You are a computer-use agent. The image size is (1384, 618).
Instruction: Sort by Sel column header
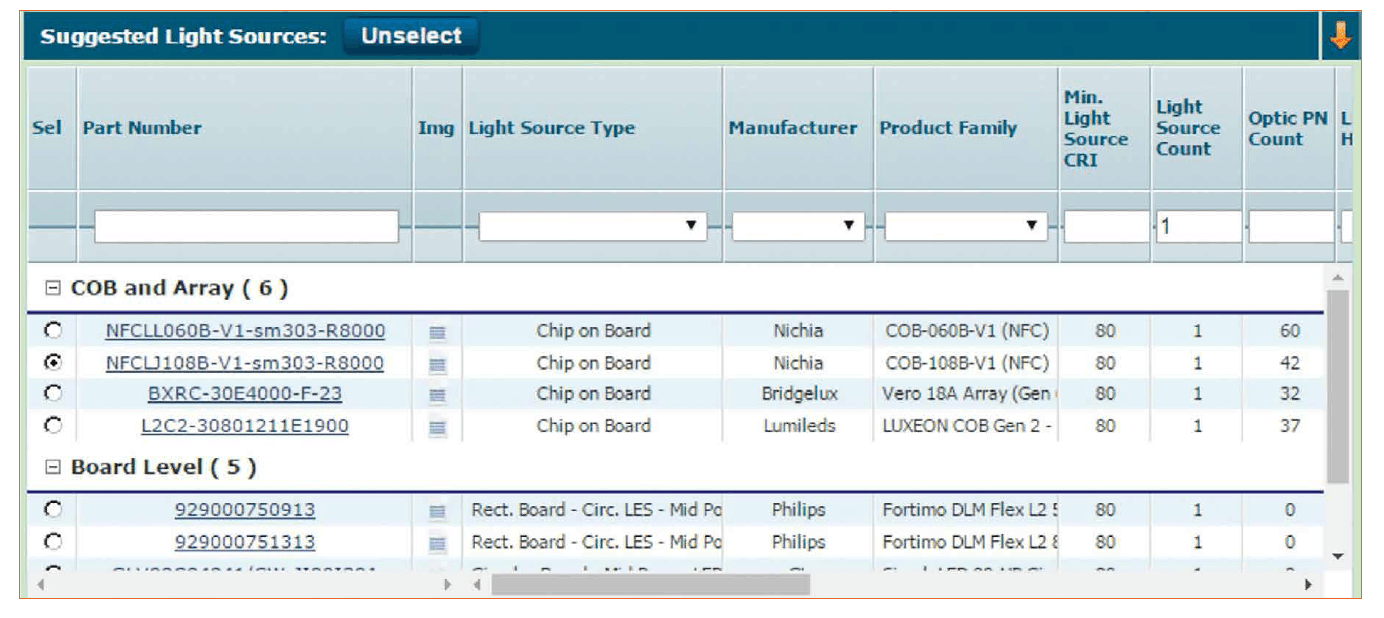tap(47, 128)
